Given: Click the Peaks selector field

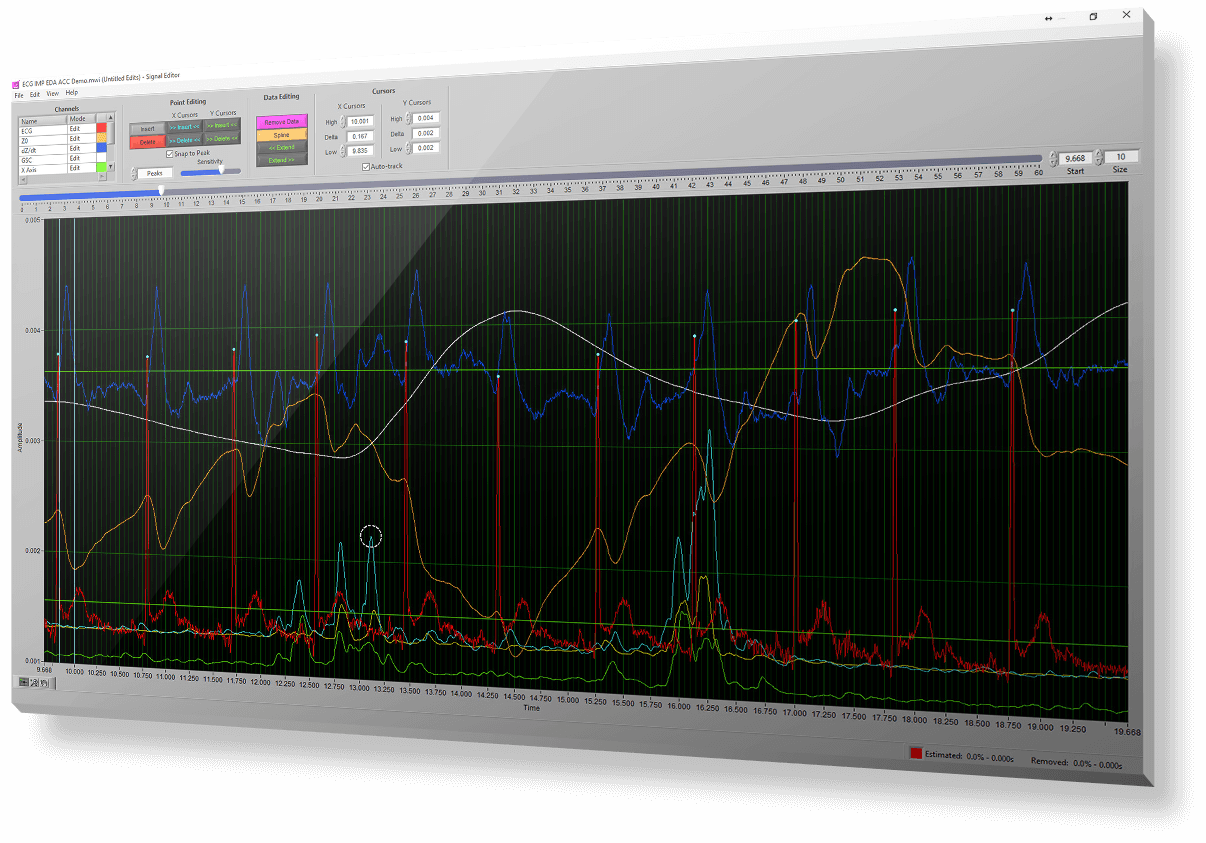Looking at the screenshot, I should click(x=154, y=173).
